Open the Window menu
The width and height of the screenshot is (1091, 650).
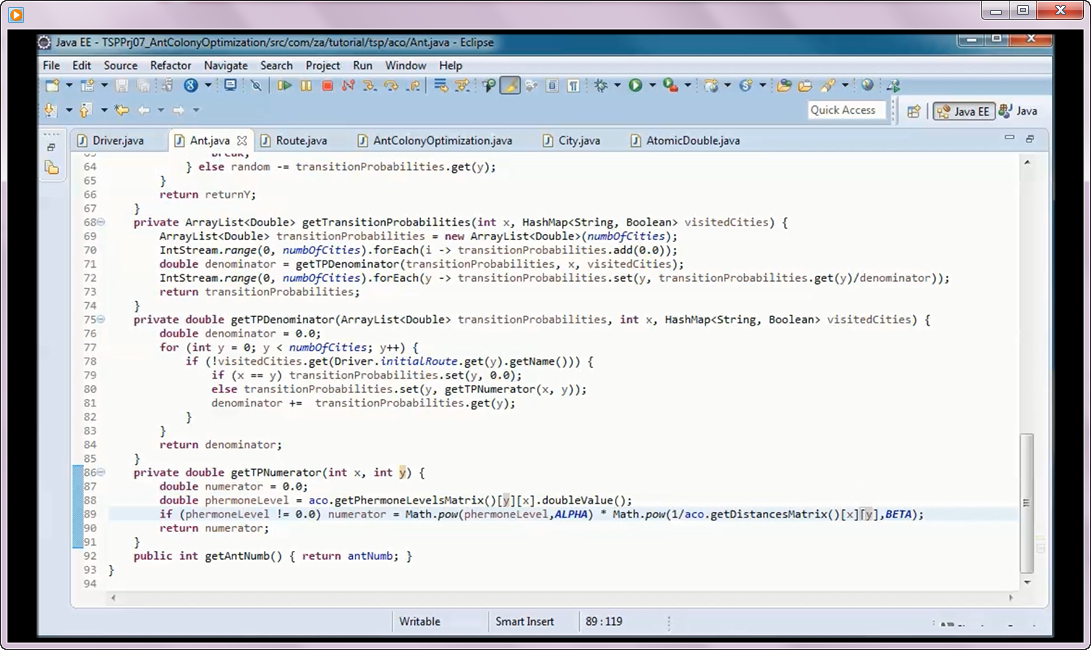pos(404,65)
